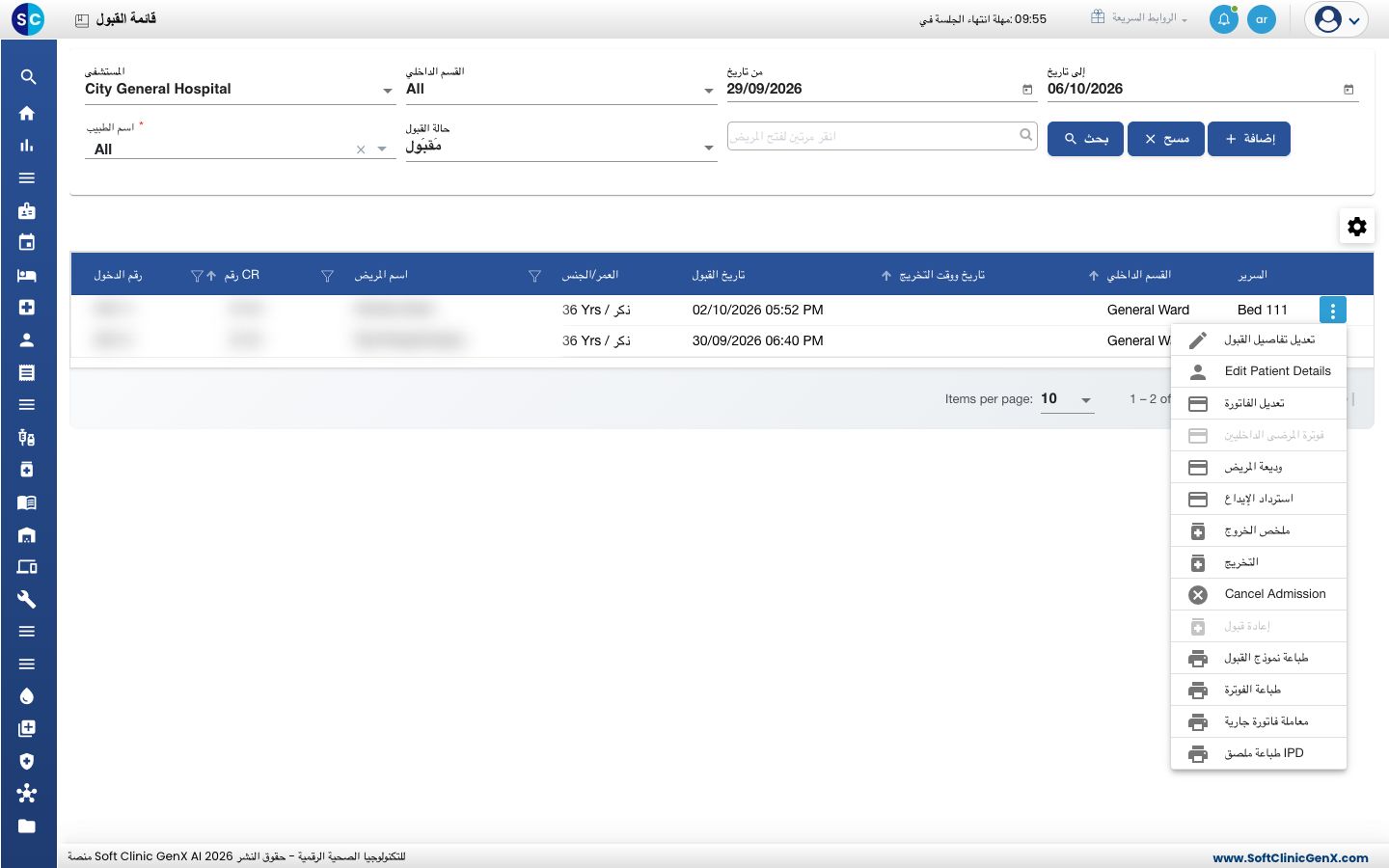Open the water drop icon in sidebar
The width and height of the screenshot is (1389, 868).
click(27, 696)
